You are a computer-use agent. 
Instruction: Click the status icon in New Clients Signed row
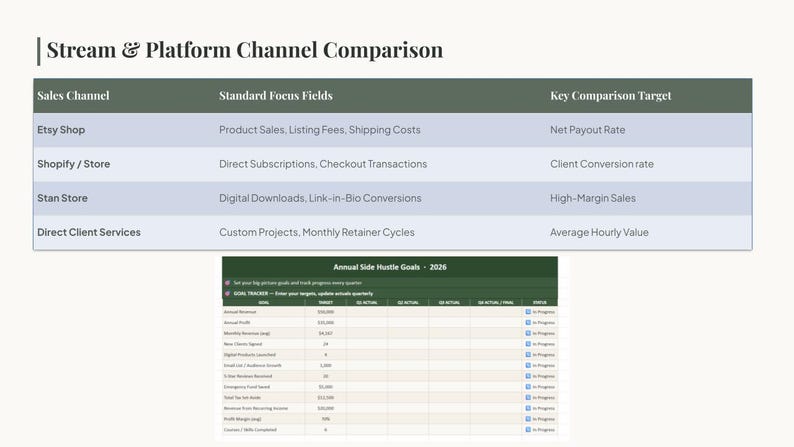[528, 344]
